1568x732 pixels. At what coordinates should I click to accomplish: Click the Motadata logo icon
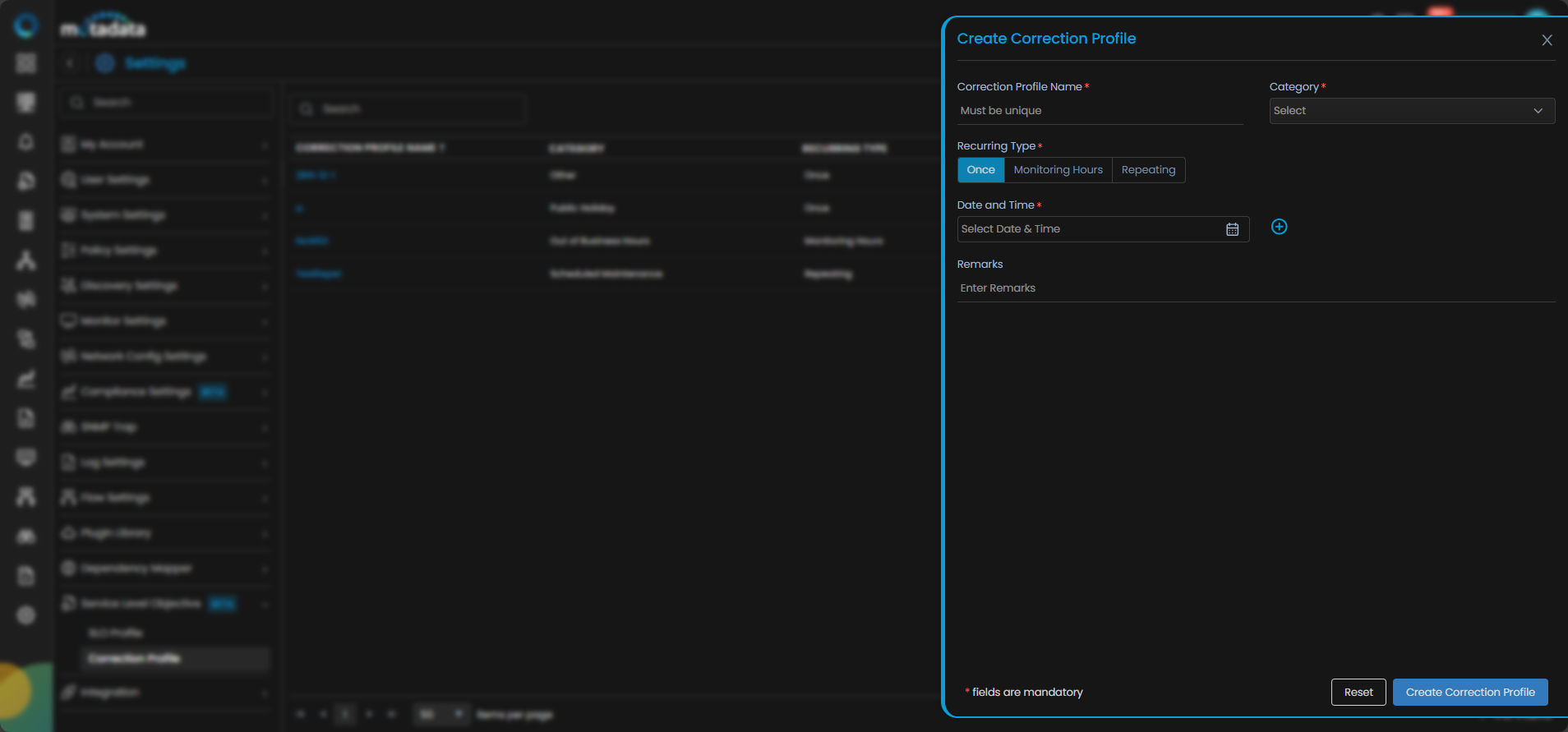[x=26, y=26]
